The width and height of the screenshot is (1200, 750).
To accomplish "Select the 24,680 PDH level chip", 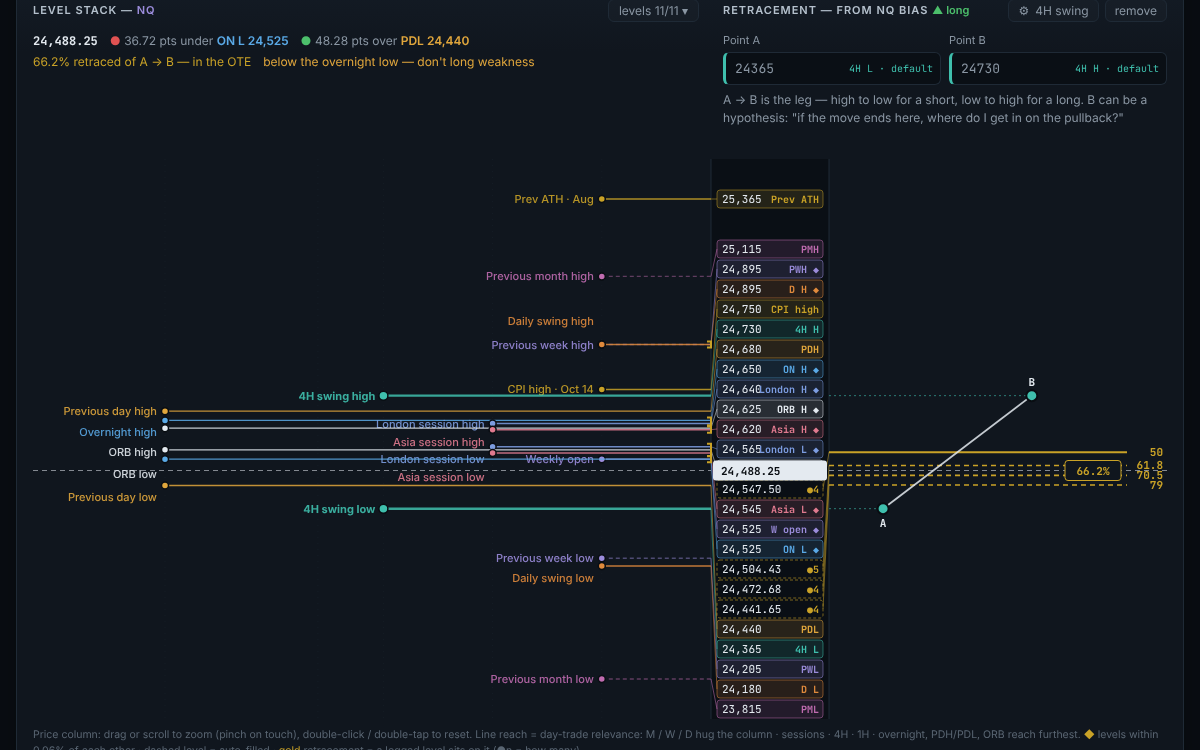I will tap(770, 349).
